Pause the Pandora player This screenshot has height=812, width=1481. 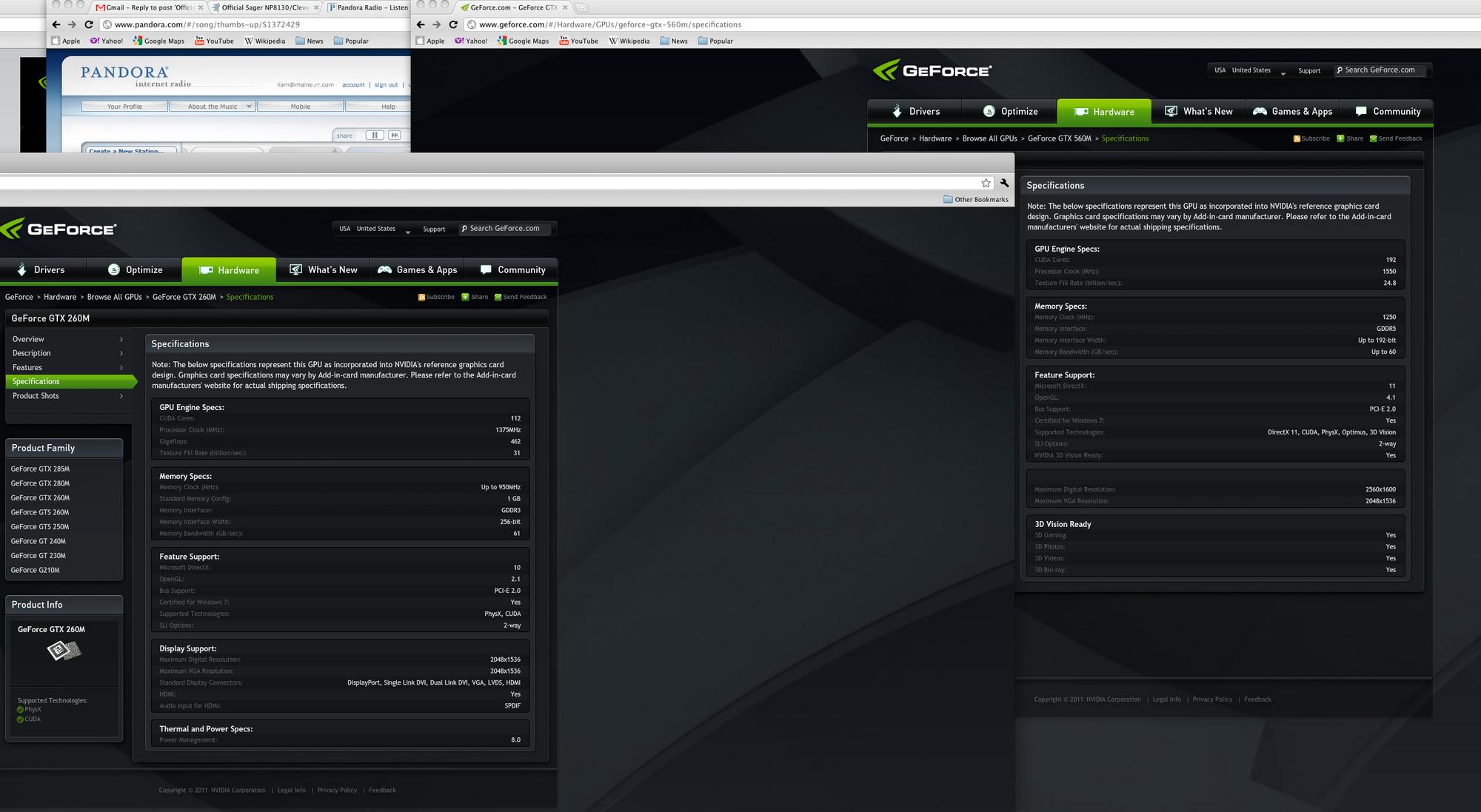tap(375, 135)
